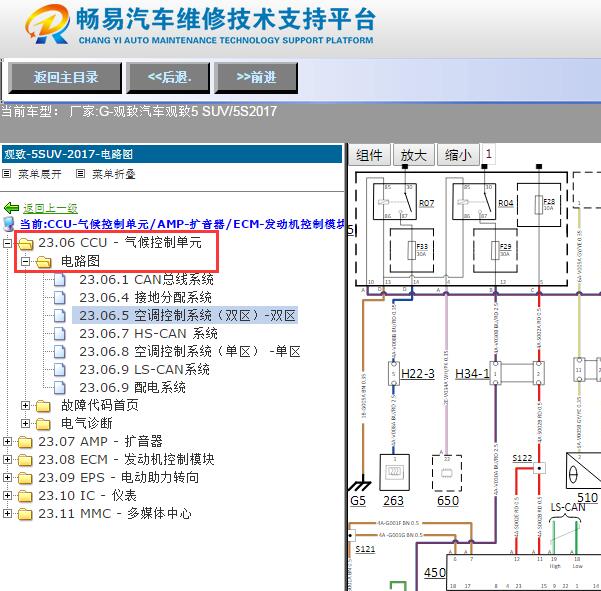Viewport: 601px width, 591px height.
Task: Click the 23.06.8 document page icon
Action: pos(59,351)
